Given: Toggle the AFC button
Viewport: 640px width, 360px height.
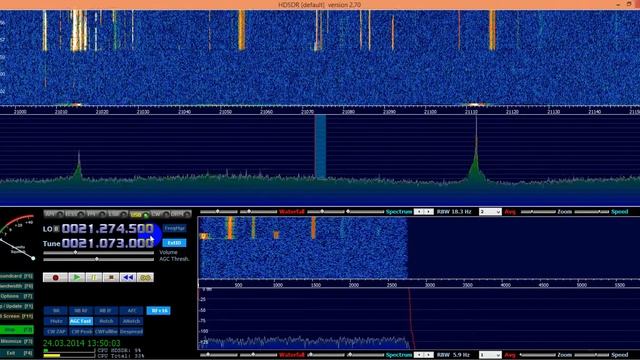Looking at the screenshot, I should click(131, 311).
